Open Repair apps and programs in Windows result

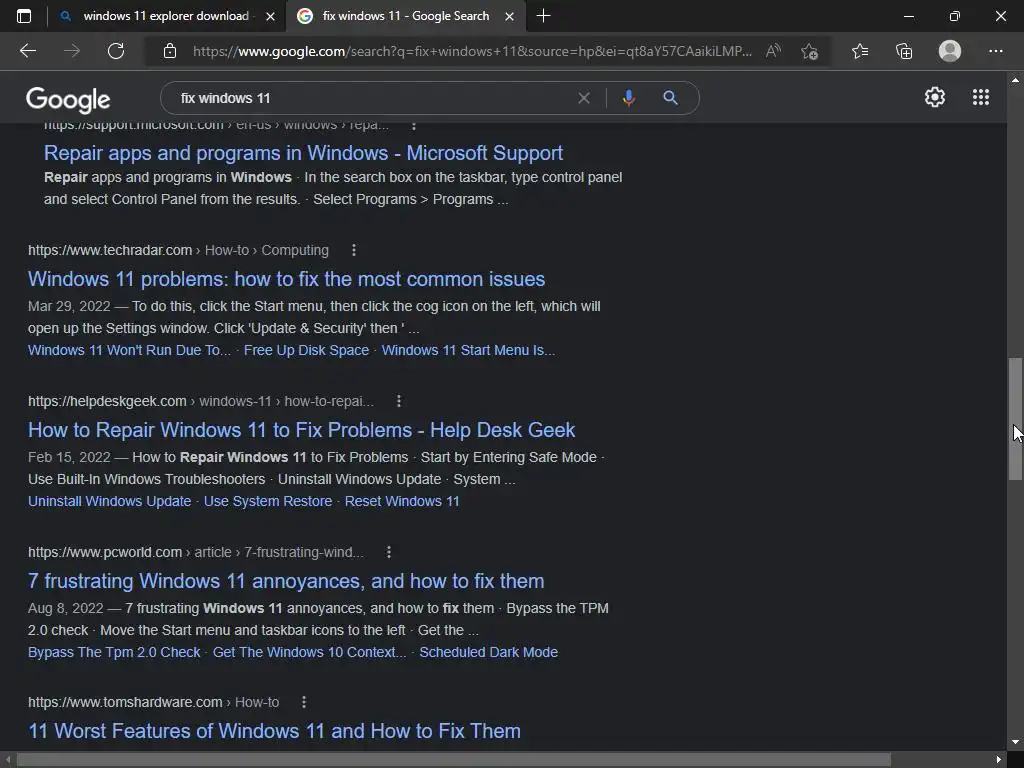[x=303, y=153]
